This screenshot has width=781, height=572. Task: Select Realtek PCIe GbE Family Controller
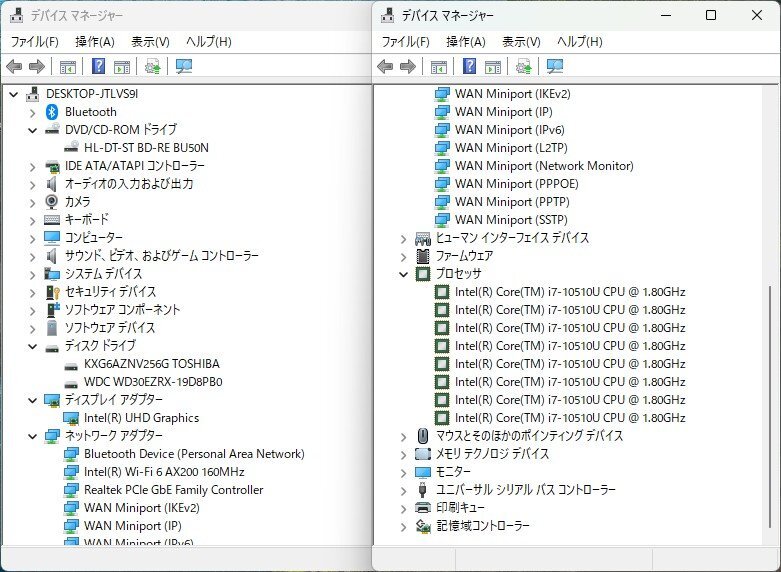[x=173, y=490]
